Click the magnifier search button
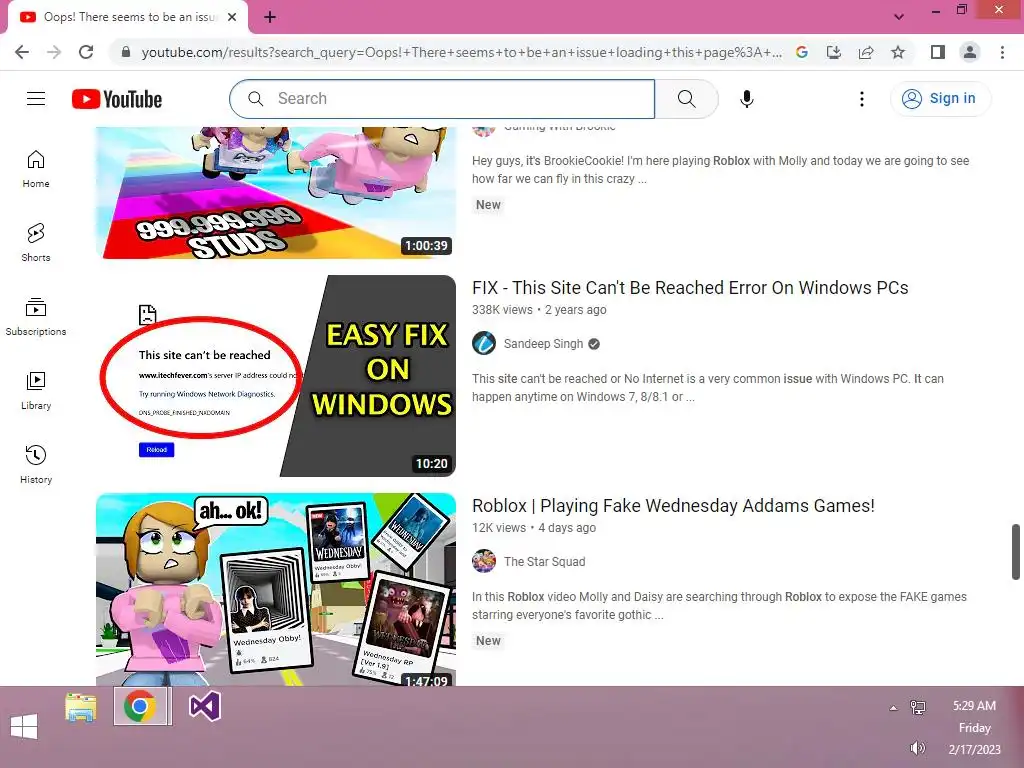The height and width of the screenshot is (768, 1024). pyautogui.click(x=686, y=99)
